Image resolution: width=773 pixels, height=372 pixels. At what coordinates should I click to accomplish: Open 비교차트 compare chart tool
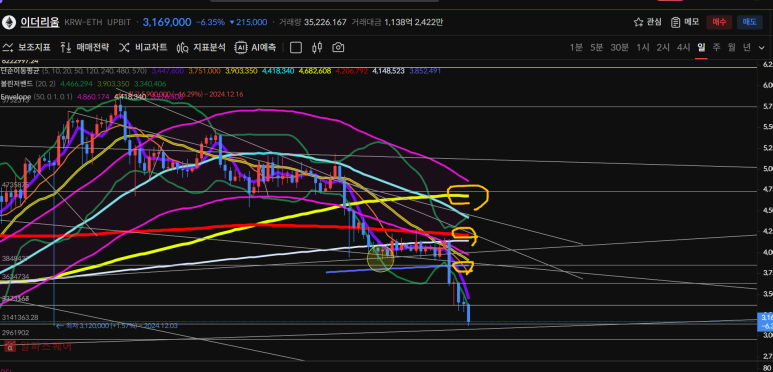tap(143, 48)
